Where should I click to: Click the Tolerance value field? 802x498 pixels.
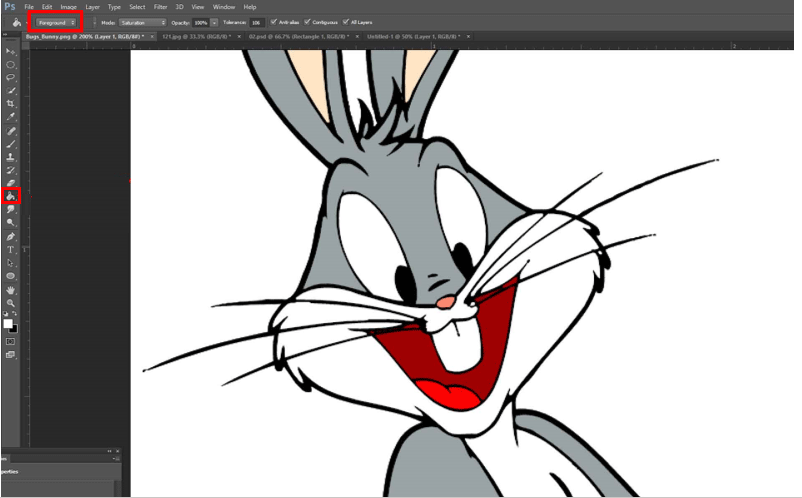(257, 22)
